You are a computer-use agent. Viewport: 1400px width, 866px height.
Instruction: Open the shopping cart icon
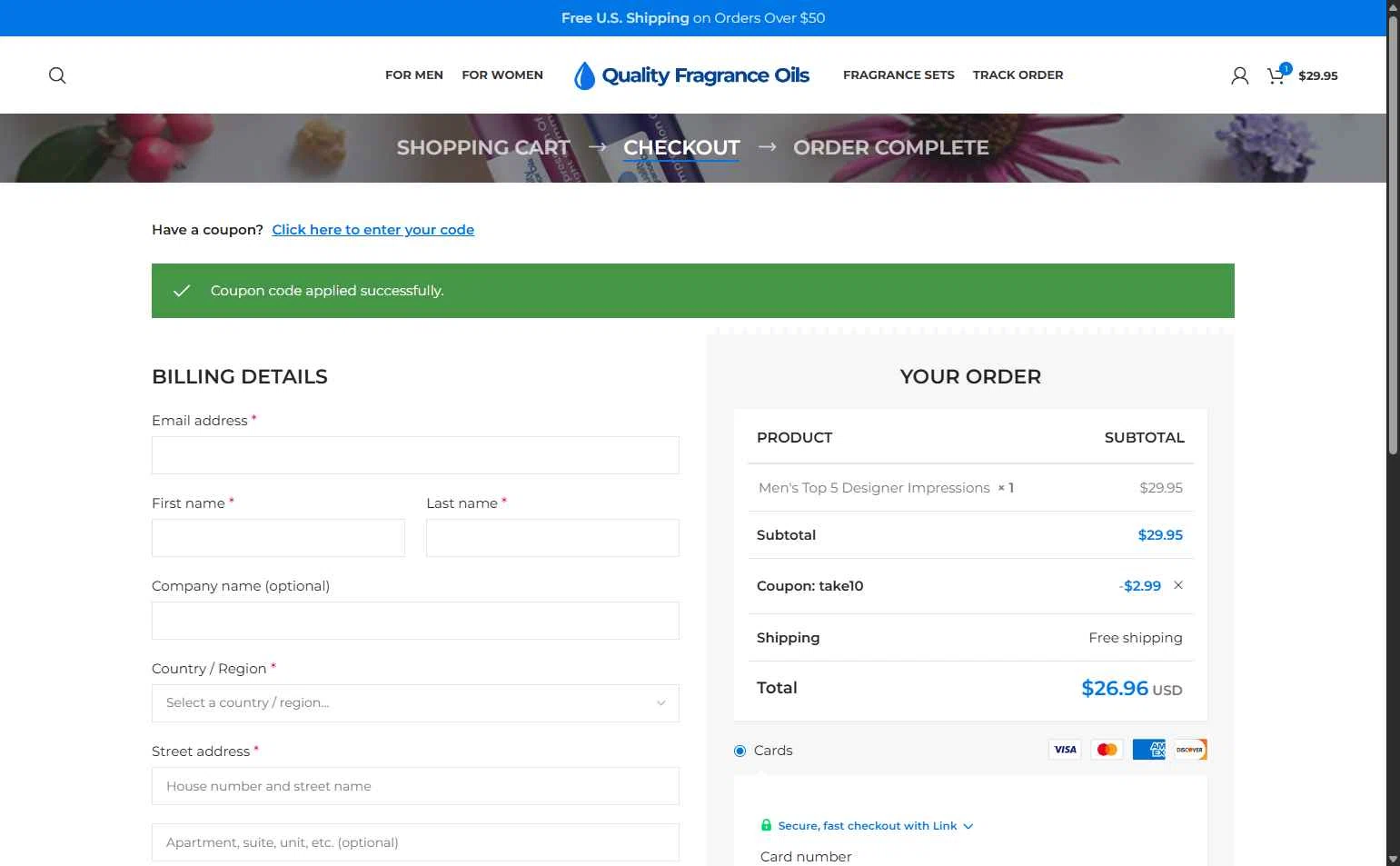(1276, 75)
